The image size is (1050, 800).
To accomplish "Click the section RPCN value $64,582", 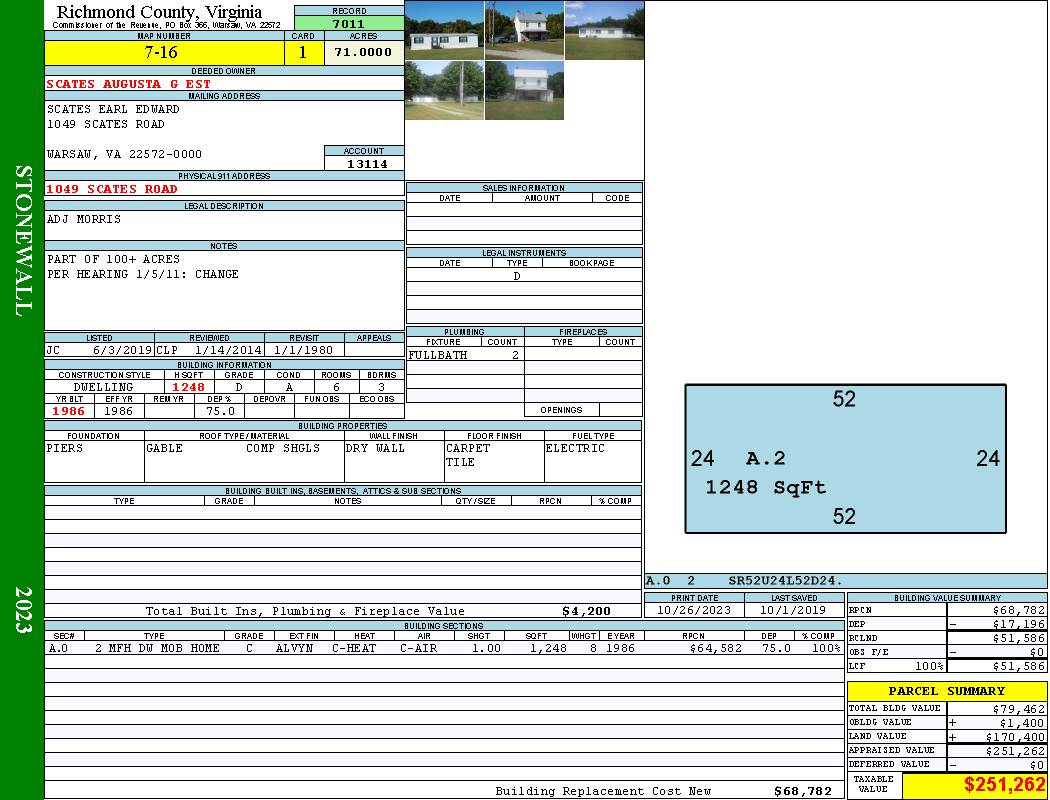I will click(715, 648).
